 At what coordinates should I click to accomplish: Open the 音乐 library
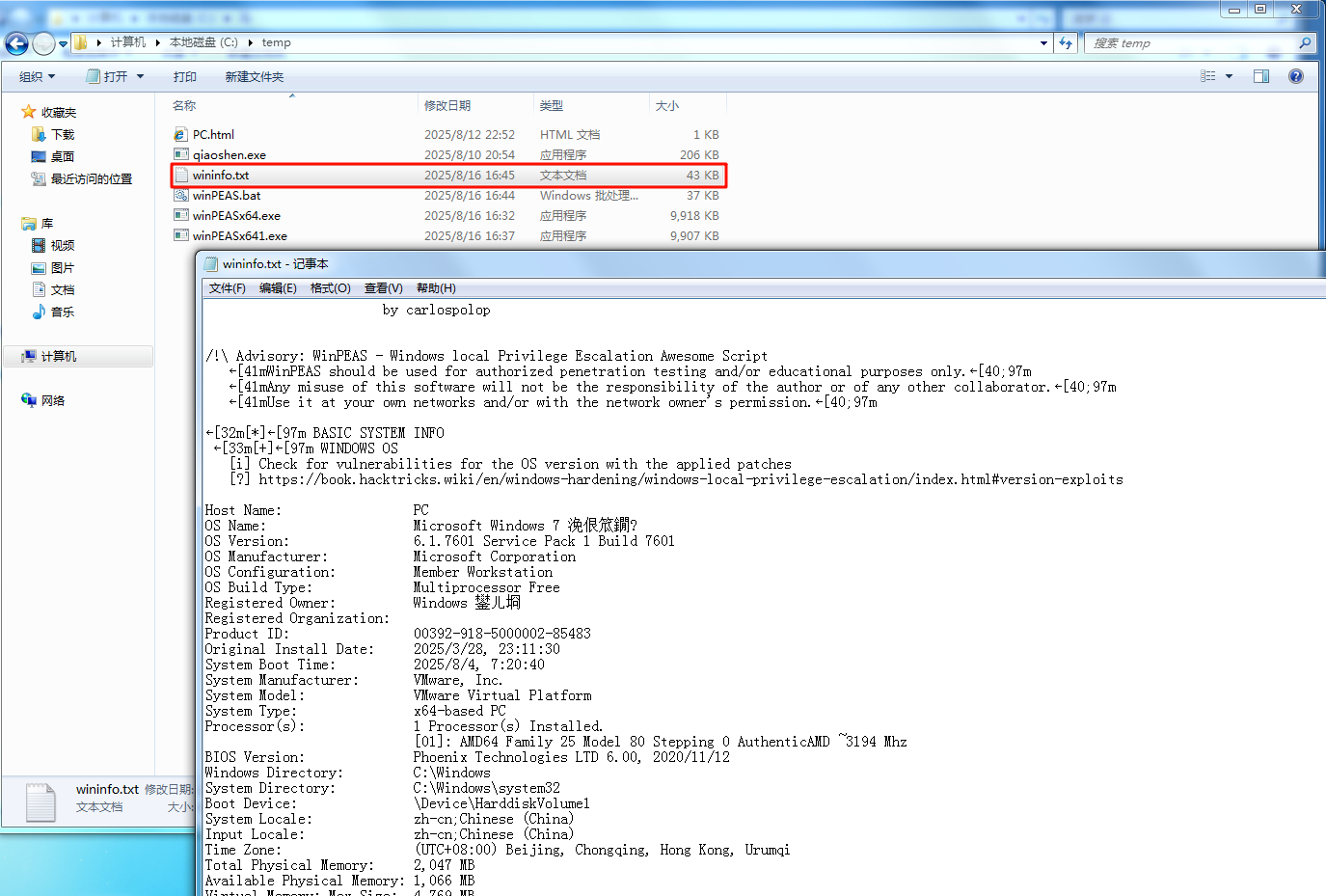[62, 312]
